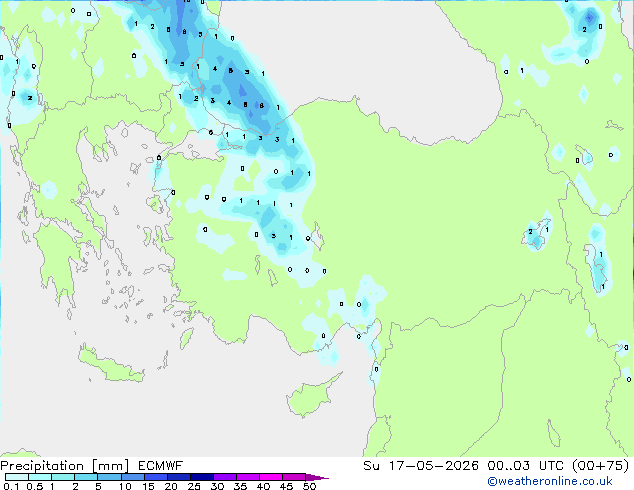Click the 0.5–1 mm legend color box
The width and height of the screenshot is (634, 490).
pyautogui.click(x=40, y=477)
